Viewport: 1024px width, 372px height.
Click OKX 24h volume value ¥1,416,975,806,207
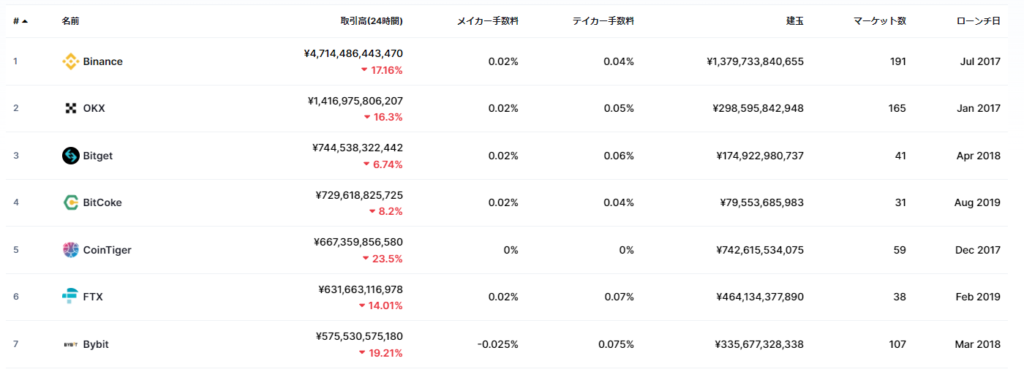click(x=355, y=101)
